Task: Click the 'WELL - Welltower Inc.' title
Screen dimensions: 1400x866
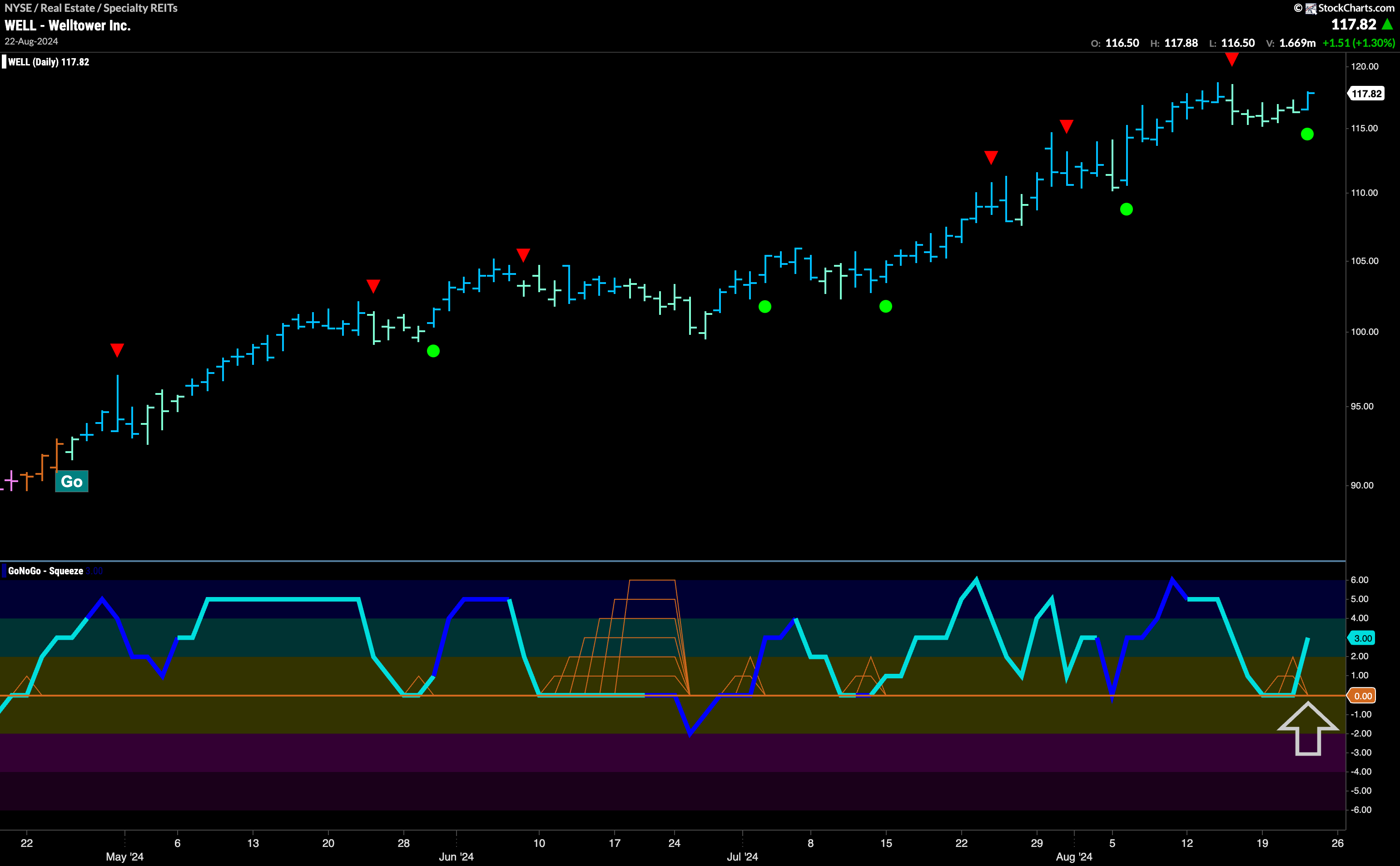Action: pyautogui.click(x=68, y=25)
